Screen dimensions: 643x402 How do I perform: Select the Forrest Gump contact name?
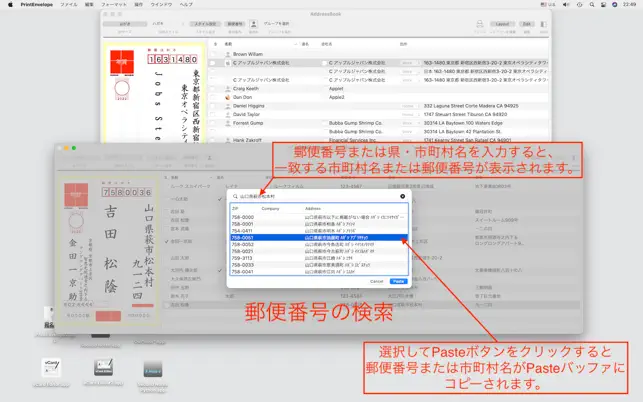tap(248, 123)
